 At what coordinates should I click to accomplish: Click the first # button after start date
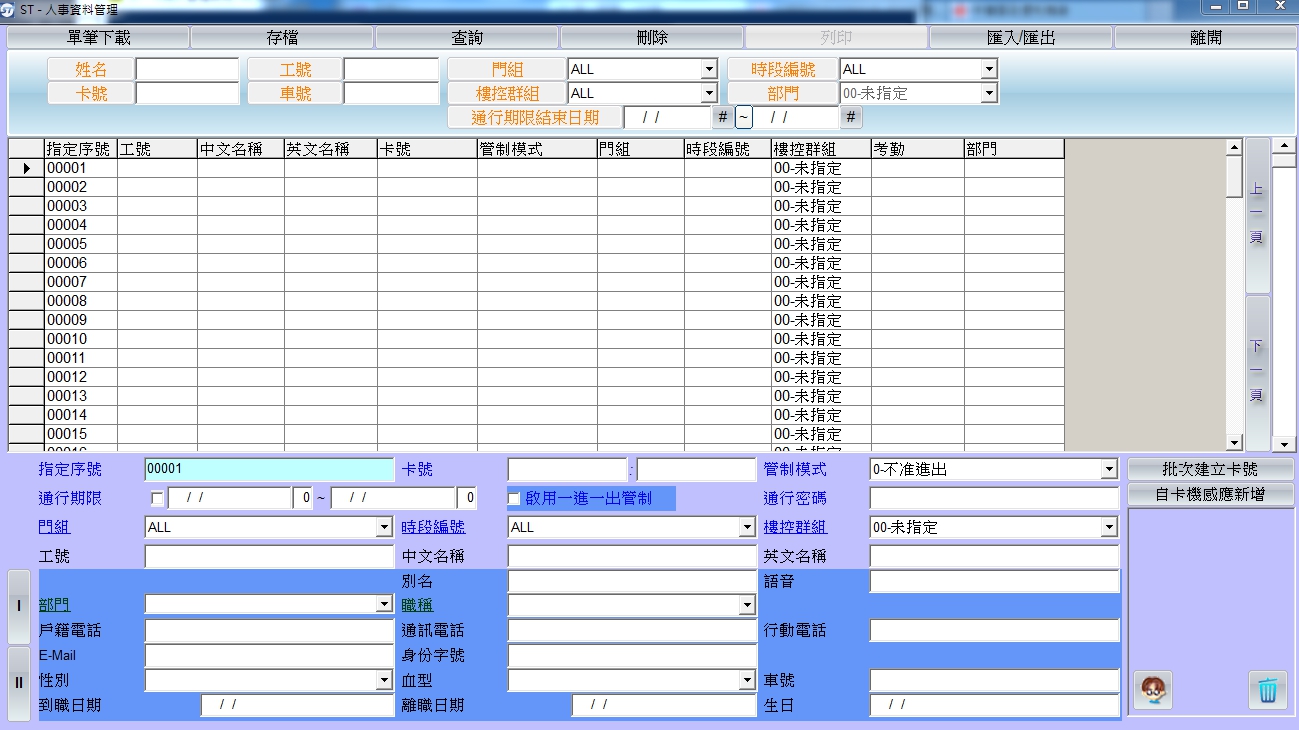(723, 117)
